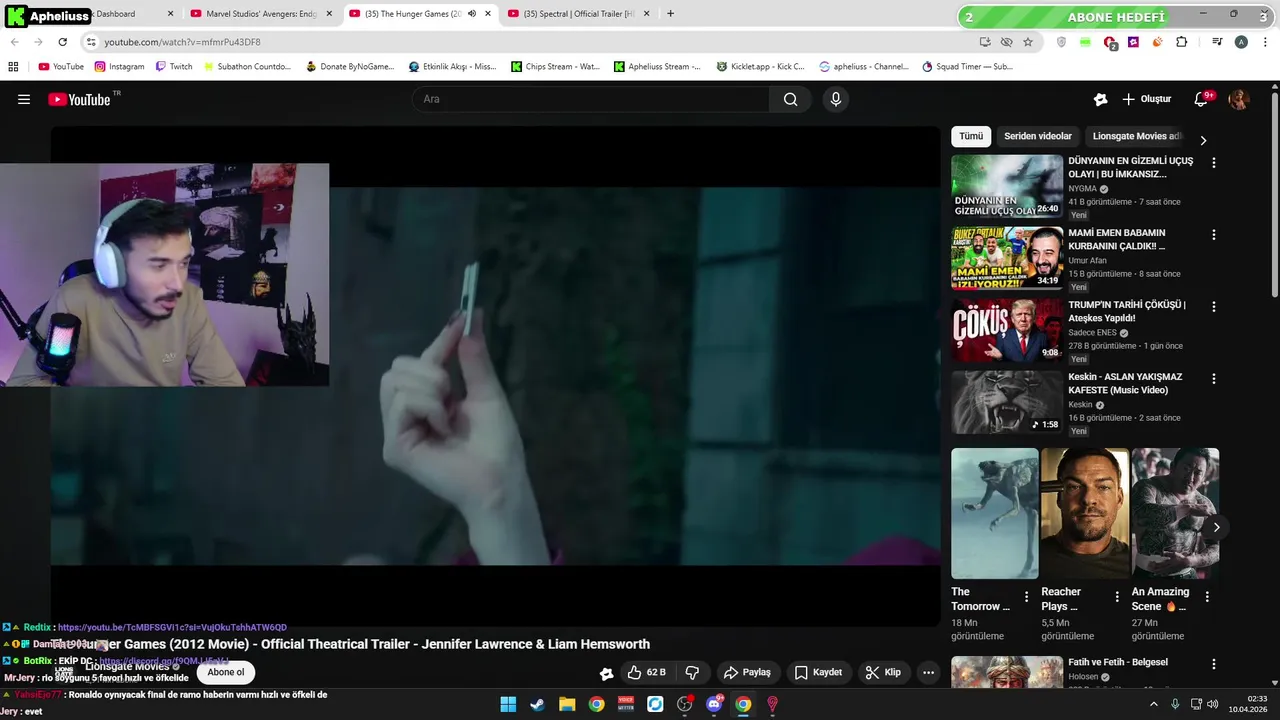Open the Twitch bookmark
1280x720 pixels.
pyautogui.click(x=173, y=67)
